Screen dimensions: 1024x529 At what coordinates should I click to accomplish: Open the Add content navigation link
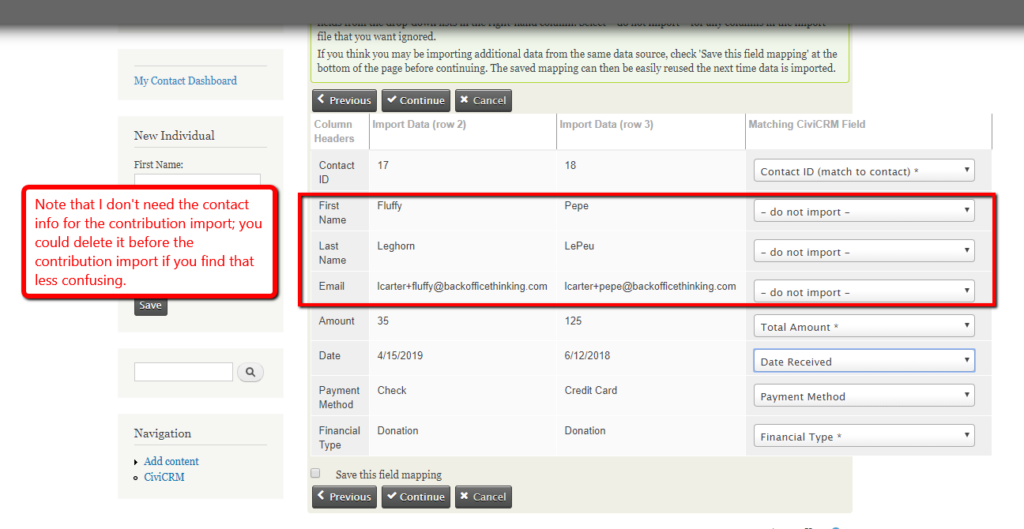click(x=171, y=461)
